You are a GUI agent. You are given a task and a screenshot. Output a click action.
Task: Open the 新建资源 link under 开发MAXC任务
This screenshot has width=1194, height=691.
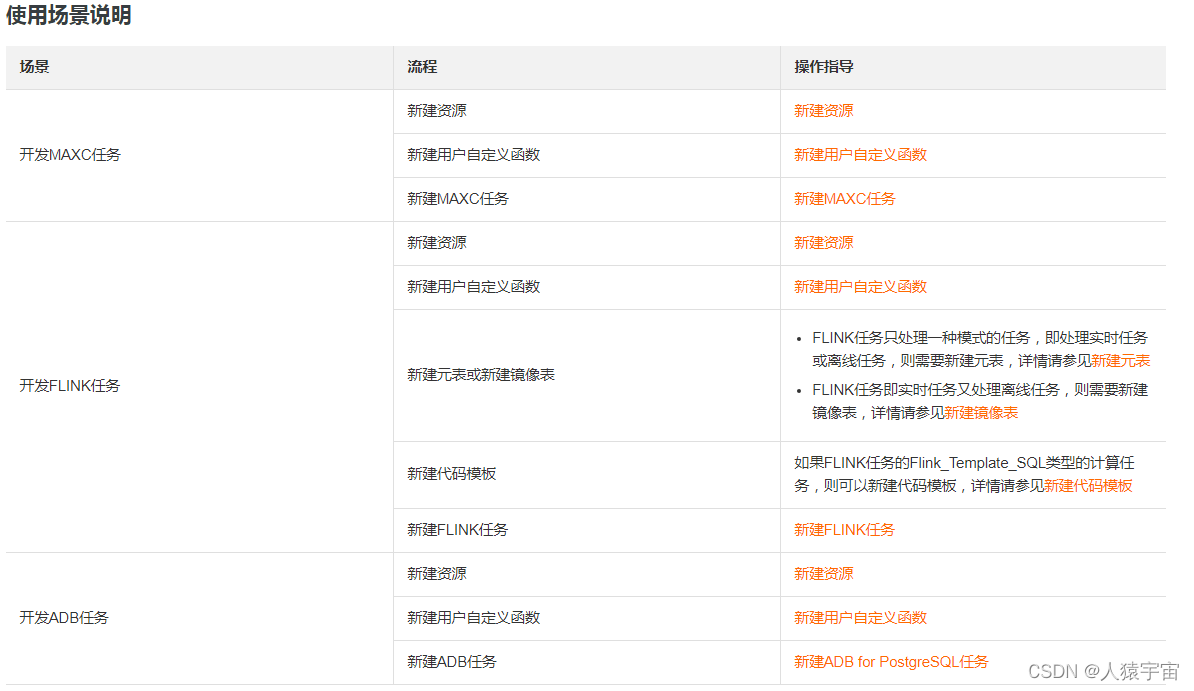click(823, 111)
